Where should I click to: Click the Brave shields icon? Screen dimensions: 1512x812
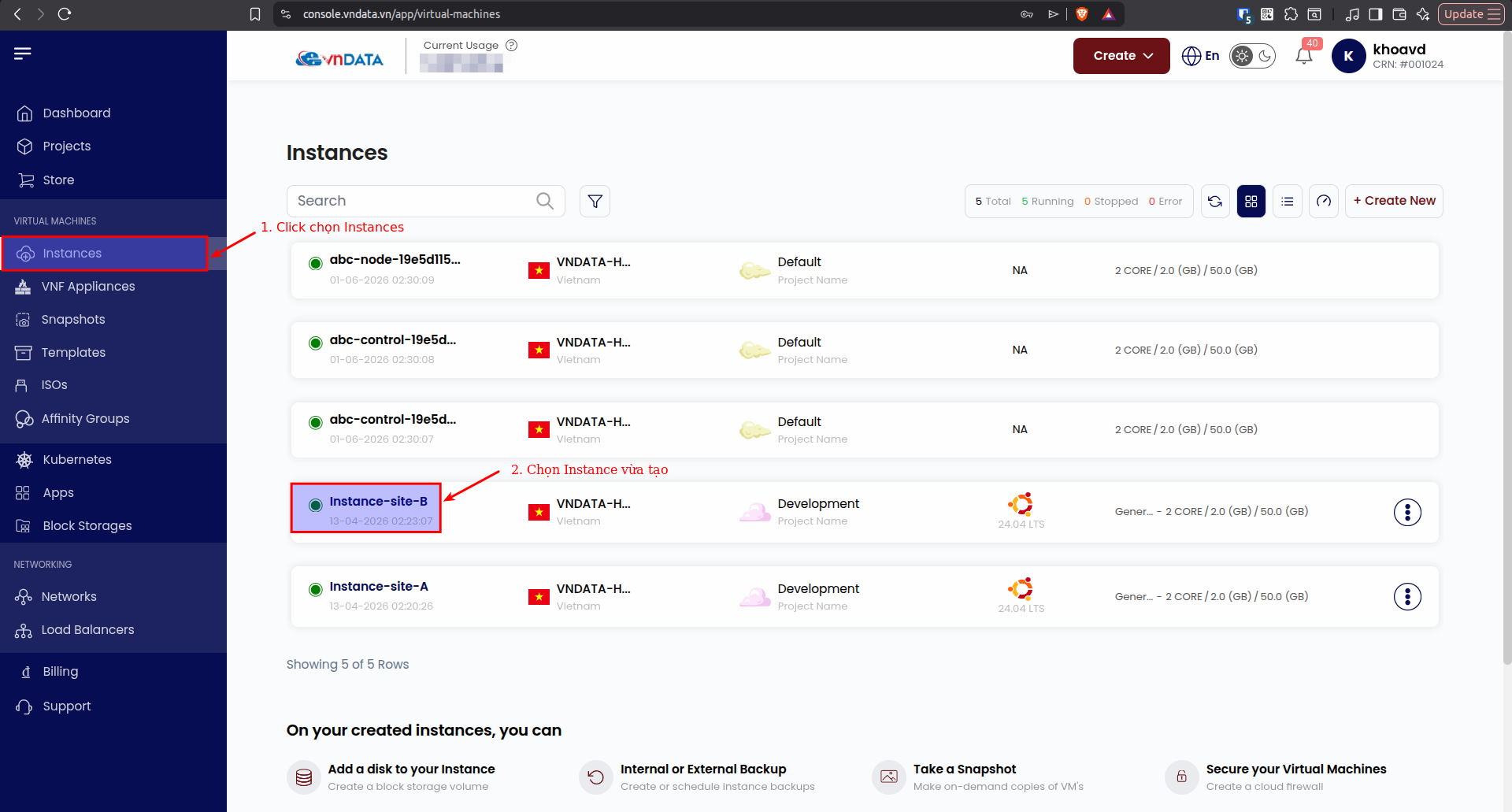[1082, 14]
